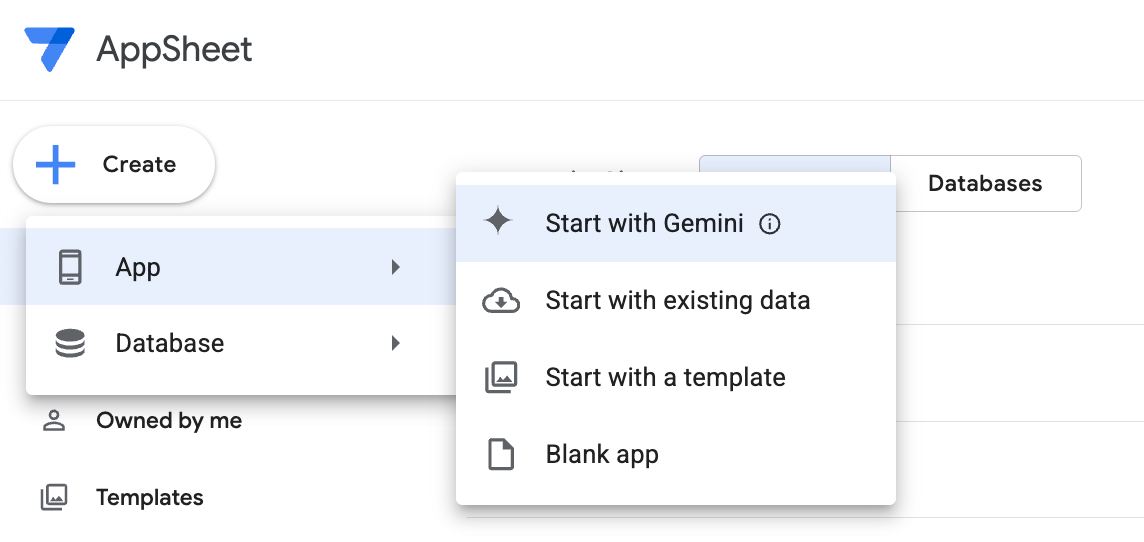This screenshot has width=1144, height=542.
Task: Choose Start with a template
Action: pyautogui.click(x=665, y=378)
